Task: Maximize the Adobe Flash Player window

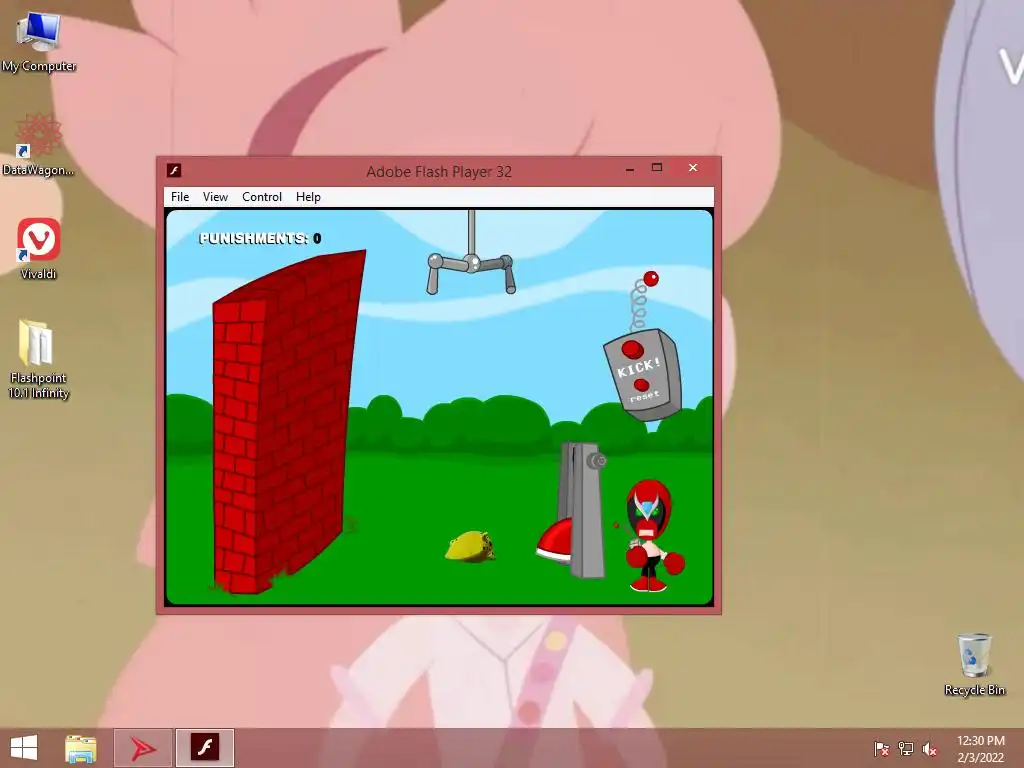Action: (657, 168)
